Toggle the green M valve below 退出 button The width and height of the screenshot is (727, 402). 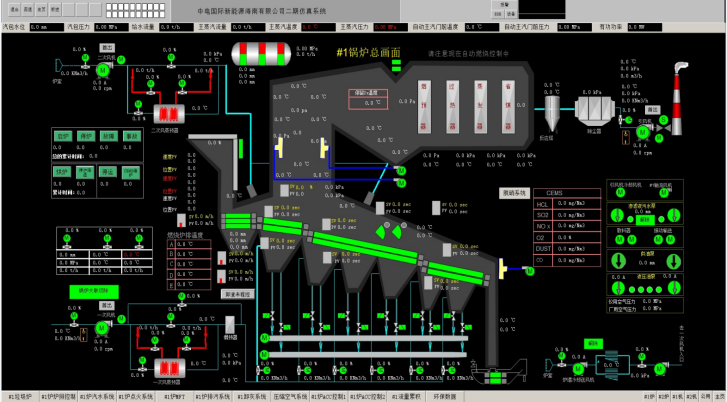click(122, 61)
